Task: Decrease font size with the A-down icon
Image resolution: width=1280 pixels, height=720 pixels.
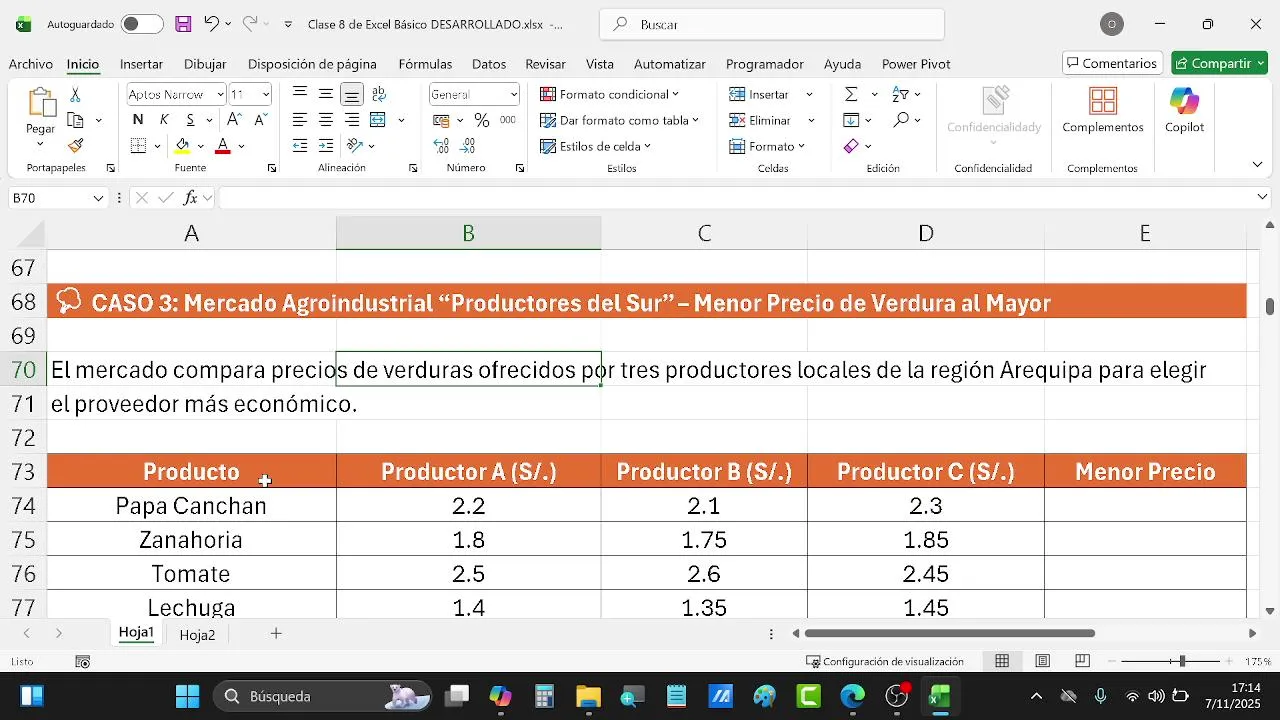Action: tap(261, 120)
